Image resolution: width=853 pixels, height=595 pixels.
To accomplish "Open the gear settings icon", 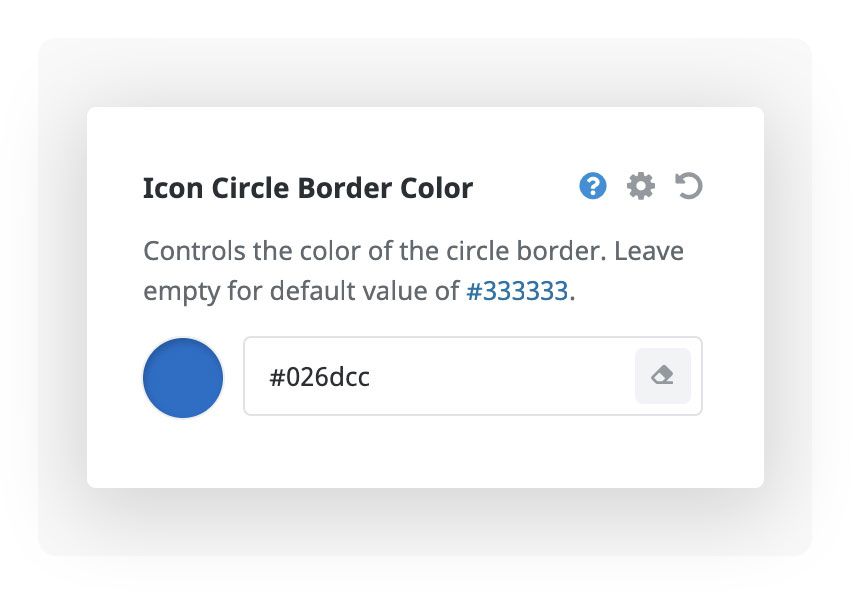I will tap(641, 186).
